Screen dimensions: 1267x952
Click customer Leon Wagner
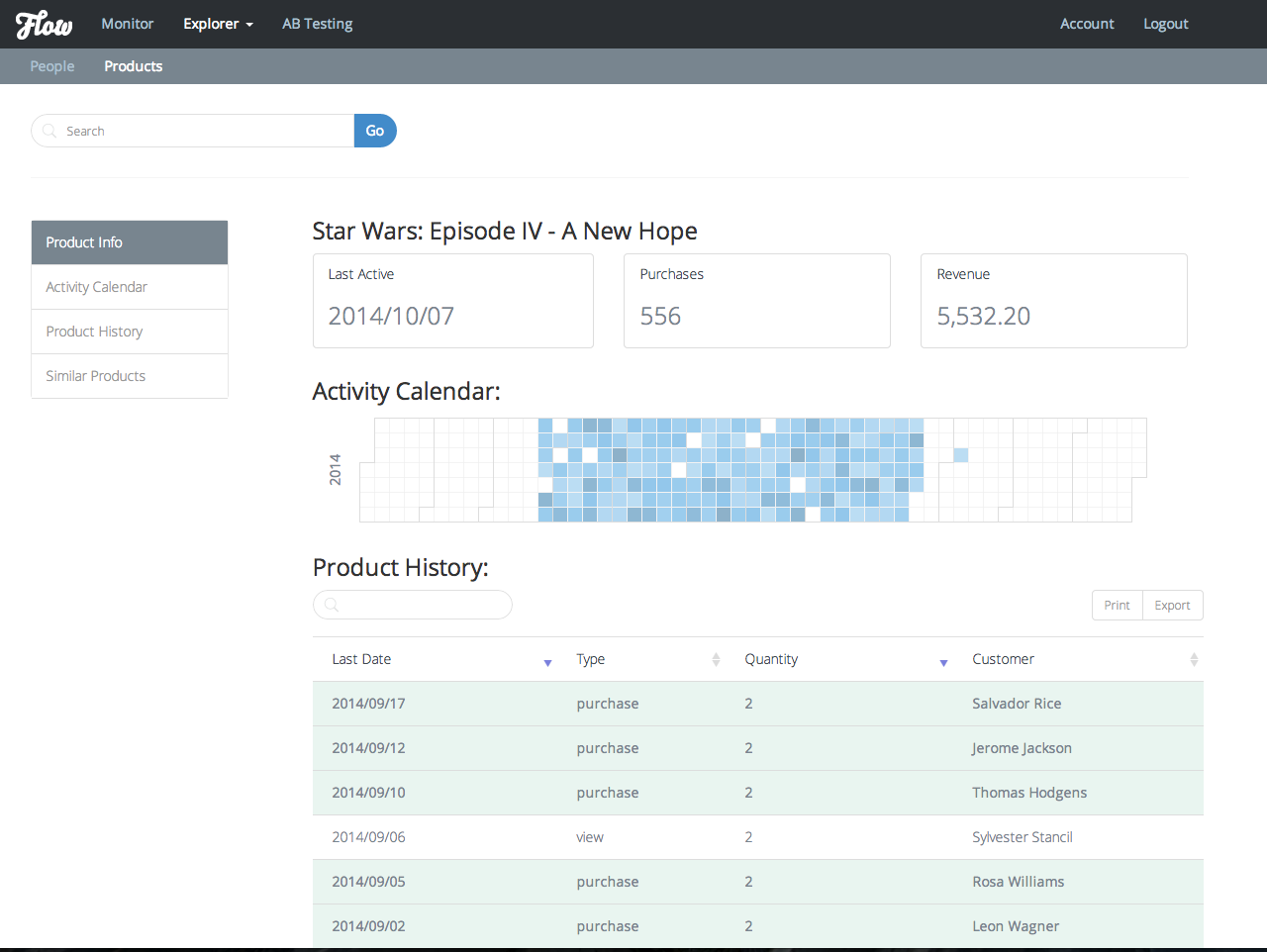pyautogui.click(x=1016, y=926)
